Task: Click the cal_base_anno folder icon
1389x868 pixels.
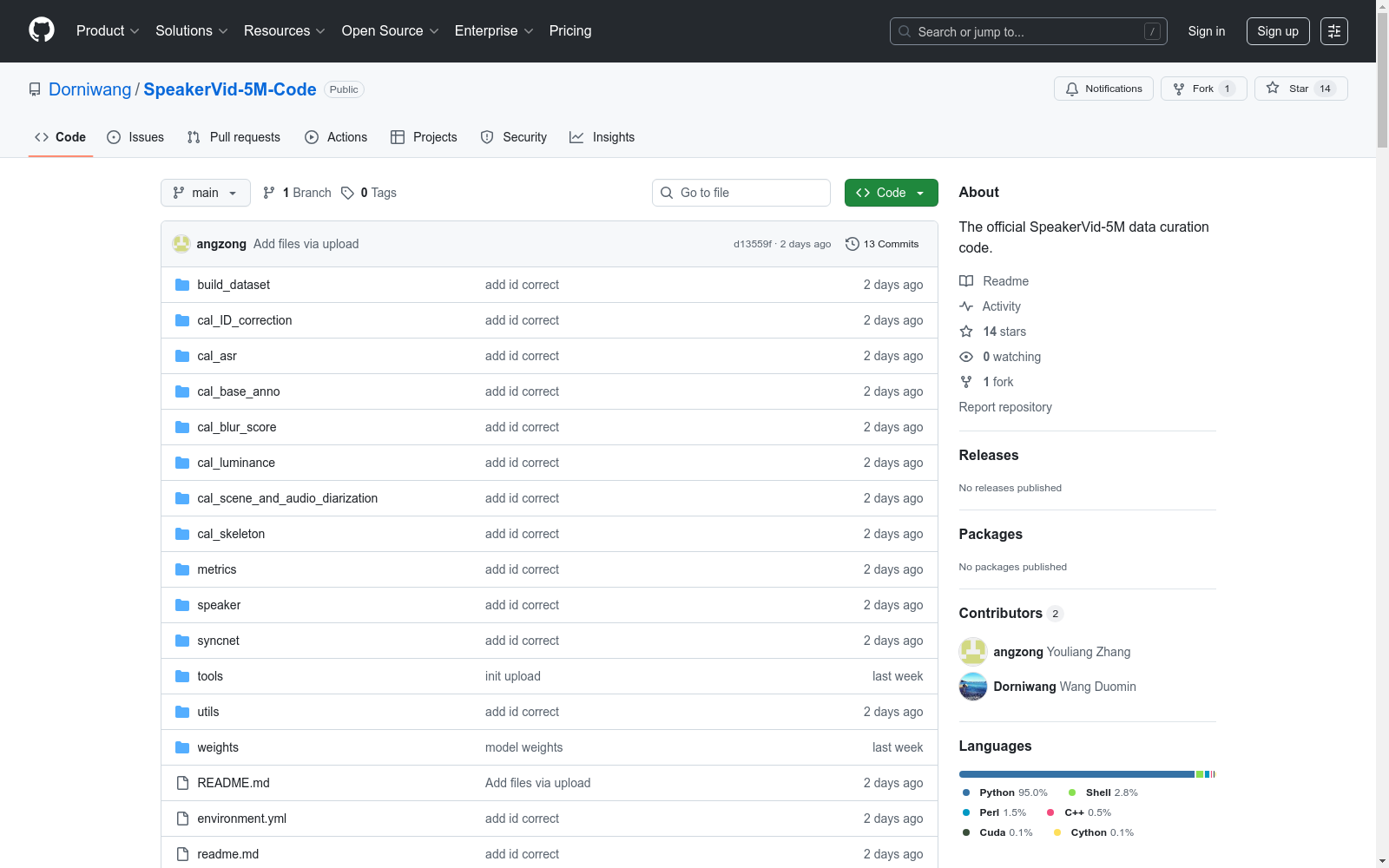Action: point(182,391)
